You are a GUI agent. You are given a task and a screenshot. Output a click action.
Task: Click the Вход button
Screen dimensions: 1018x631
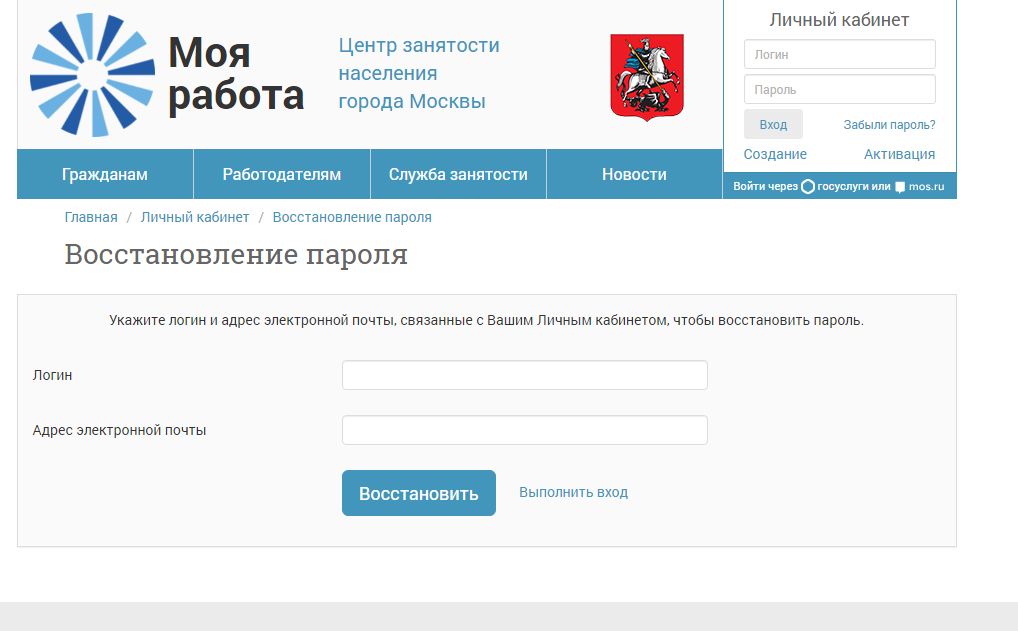point(773,124)
